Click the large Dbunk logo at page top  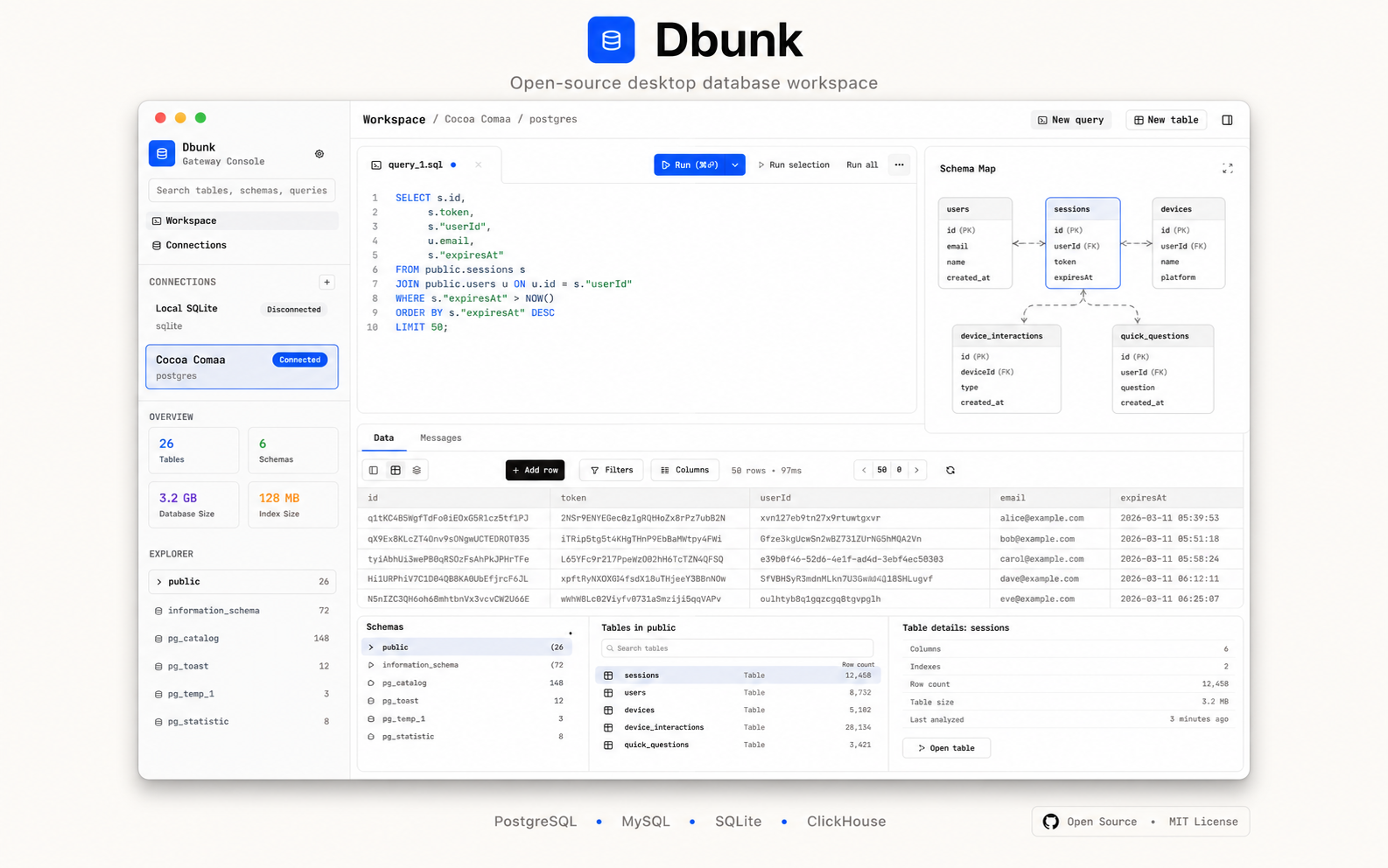611,39
